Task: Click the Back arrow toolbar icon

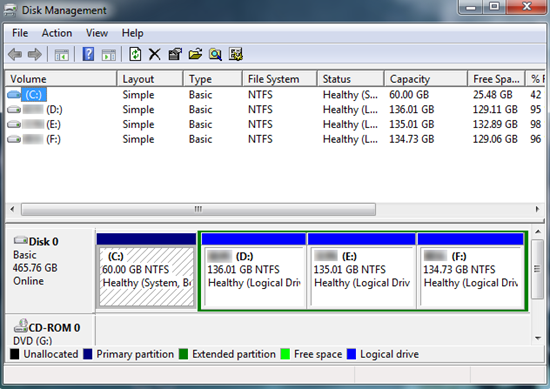Action: (15, 54)
